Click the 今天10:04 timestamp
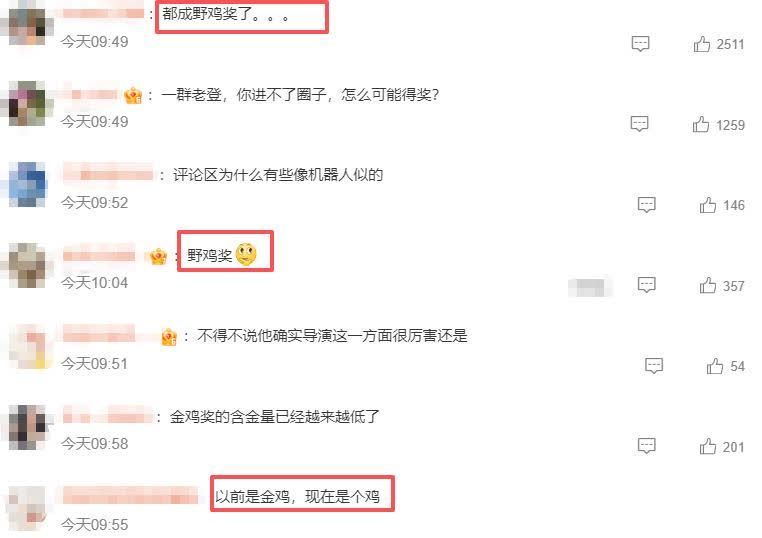The height and width of the screenshot is (538, 762). (95, 283)
